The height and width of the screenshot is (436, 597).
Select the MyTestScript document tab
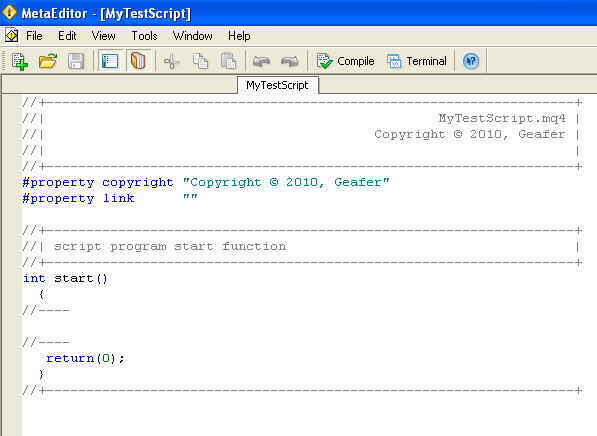tap(278, 85)
